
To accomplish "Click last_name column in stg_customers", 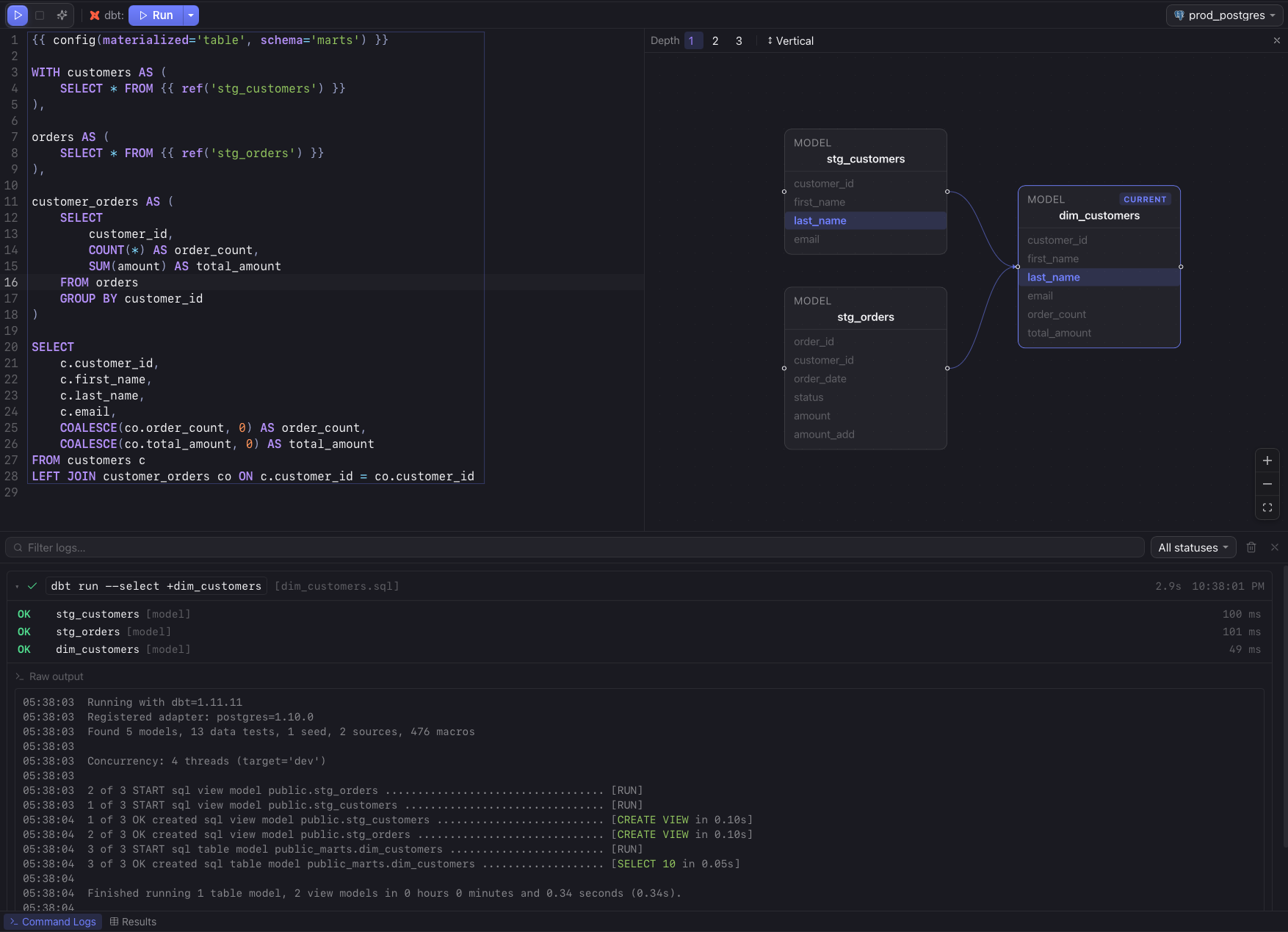I will click(865, 220).
